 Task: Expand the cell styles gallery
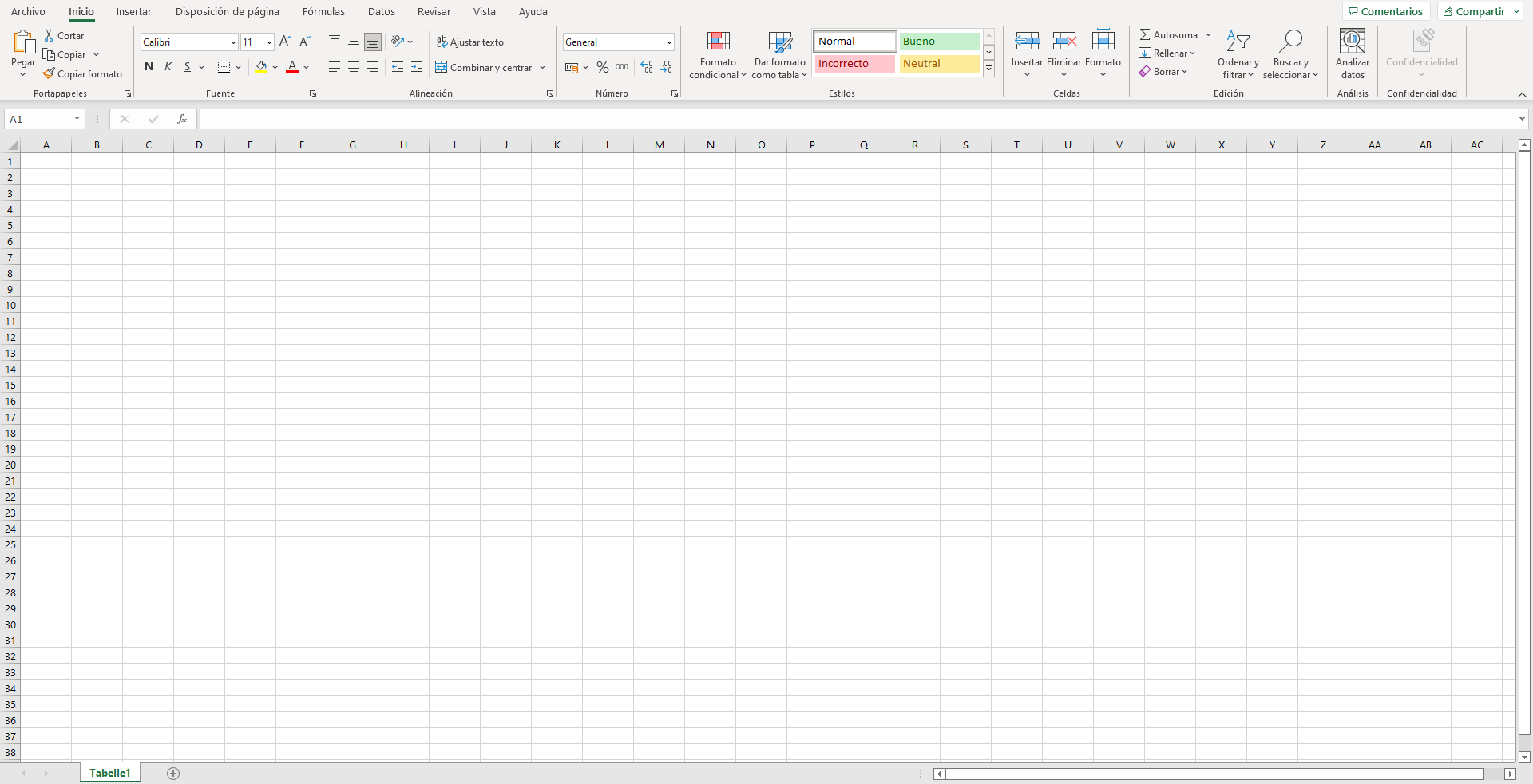[x=988, y=69]
